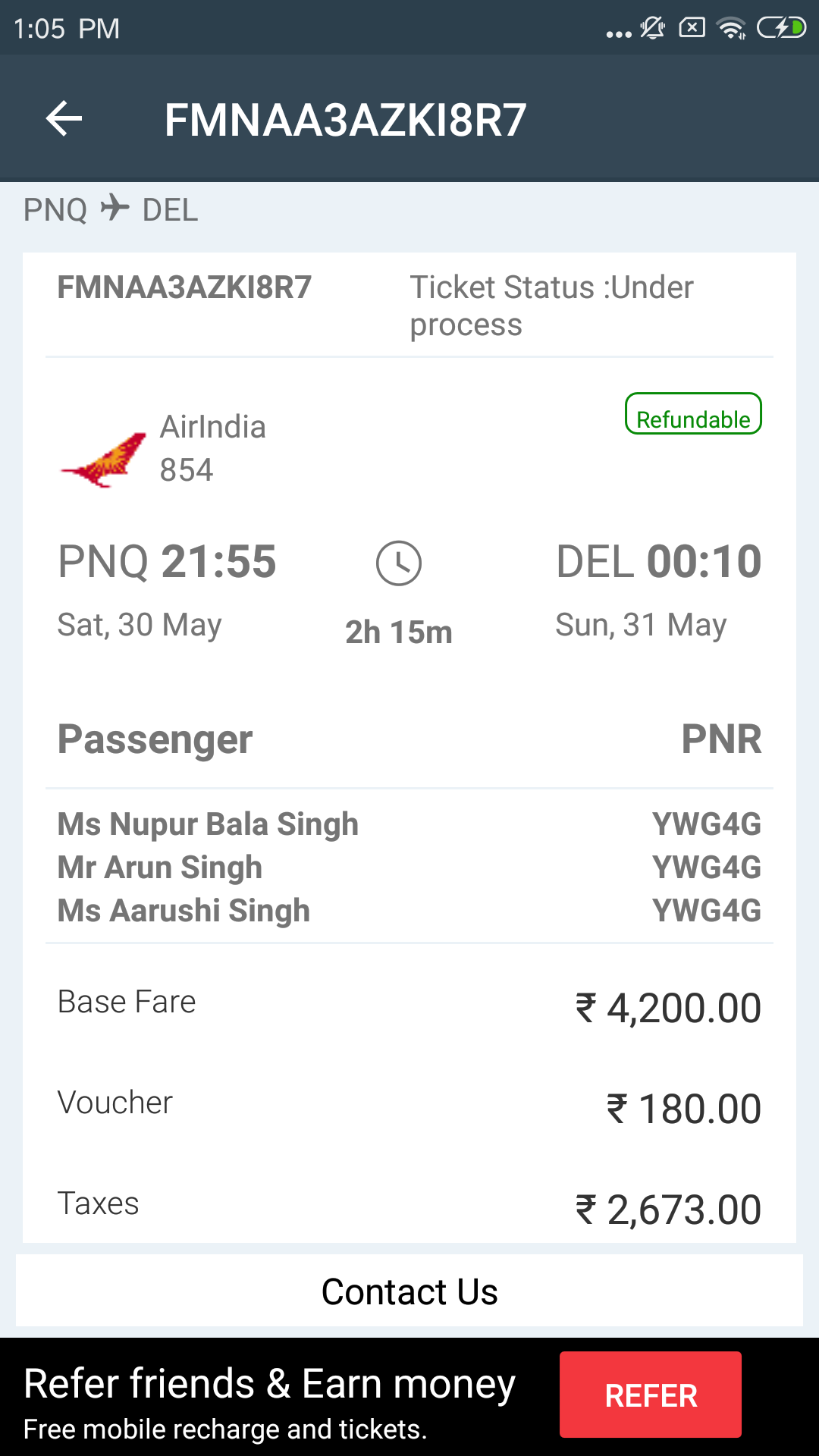Tap the Taxes amount ₹2,673.00
The width and height of the screenshot is (819, 1456).
[667, 1210]
